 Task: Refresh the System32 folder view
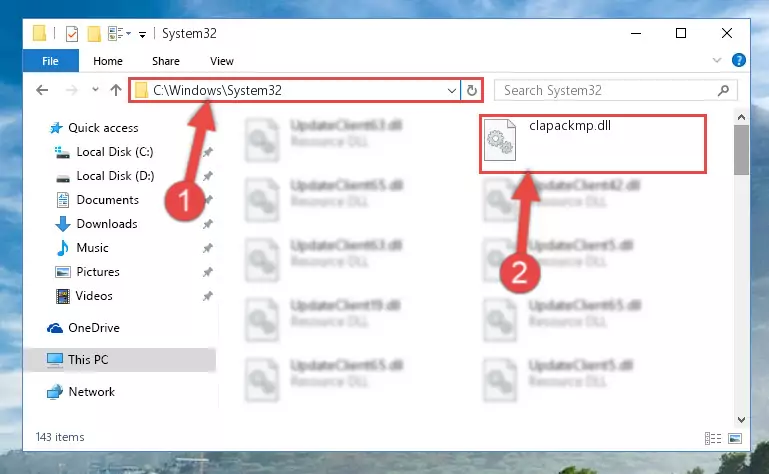(x=471, y=90)
